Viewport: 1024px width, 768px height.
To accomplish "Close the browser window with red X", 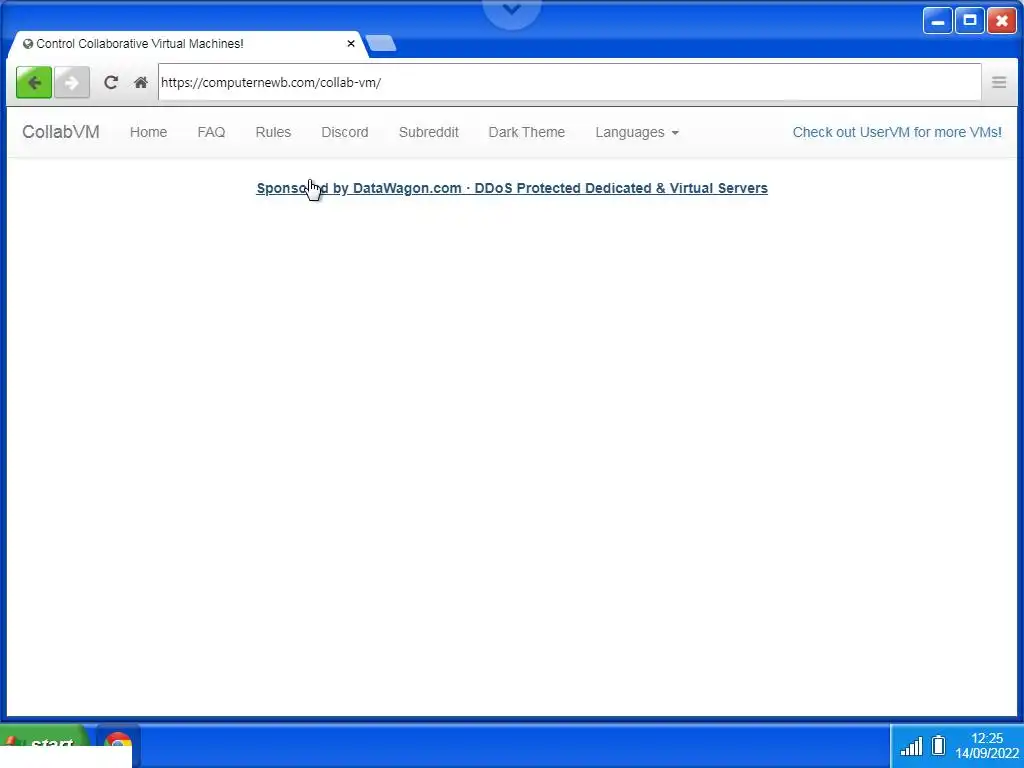I will 1002,21.
